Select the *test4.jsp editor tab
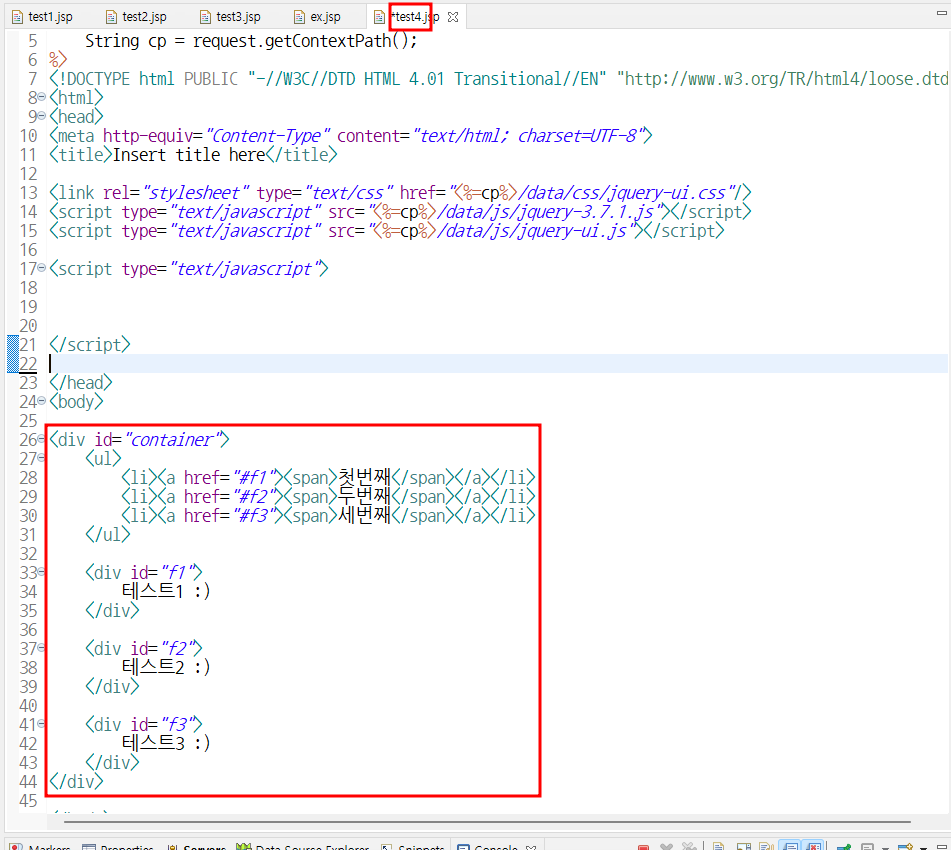 [415, 17]
